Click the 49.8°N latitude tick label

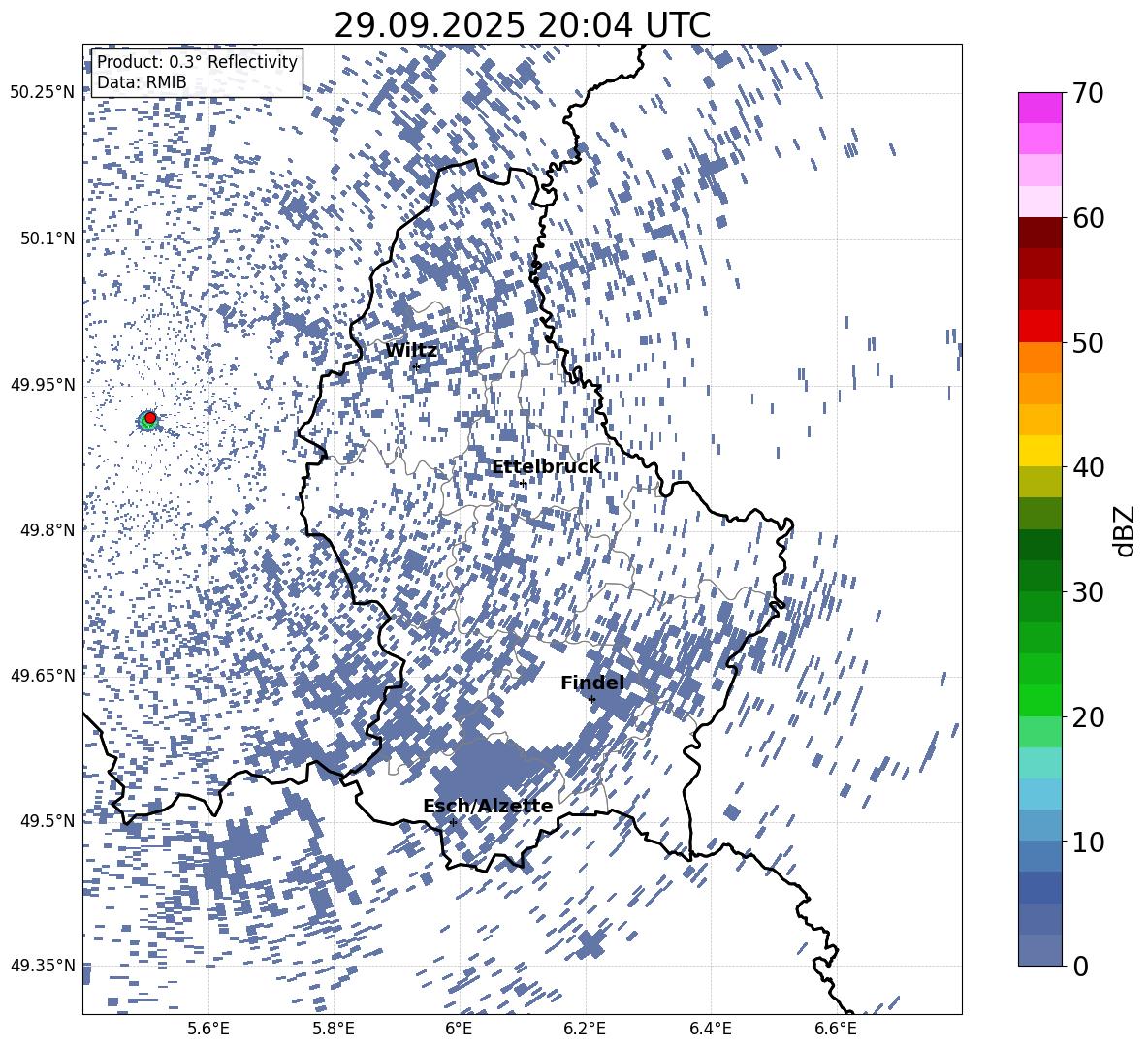coord(47,530)
